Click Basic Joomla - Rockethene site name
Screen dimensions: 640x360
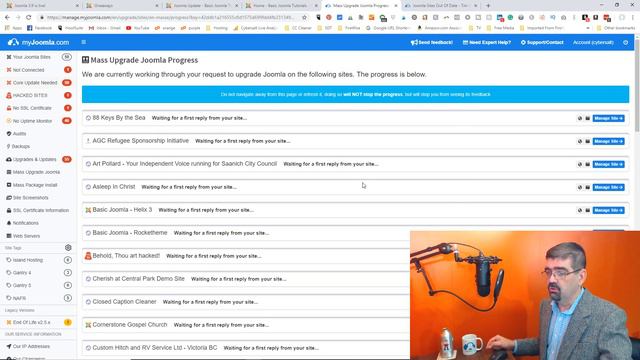click(x=130, y=233)
